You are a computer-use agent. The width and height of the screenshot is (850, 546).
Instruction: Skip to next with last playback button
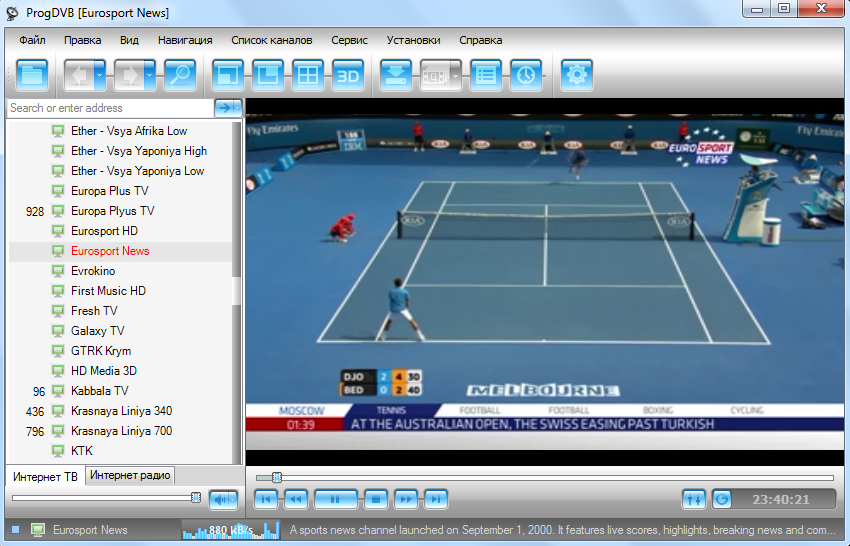tap(436, 499)
